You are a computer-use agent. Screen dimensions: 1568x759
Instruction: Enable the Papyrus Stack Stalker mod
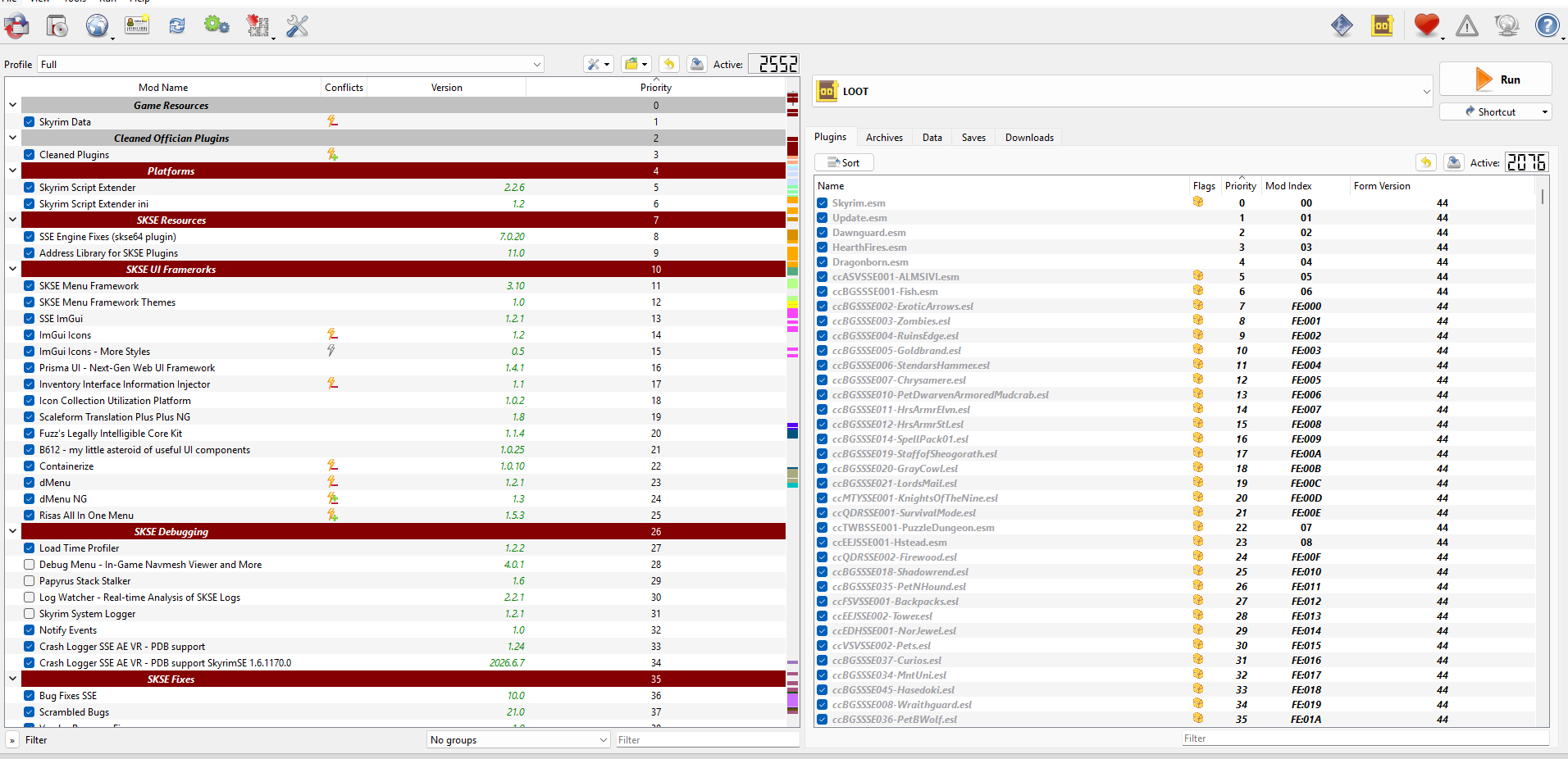(x=30, y=580)
